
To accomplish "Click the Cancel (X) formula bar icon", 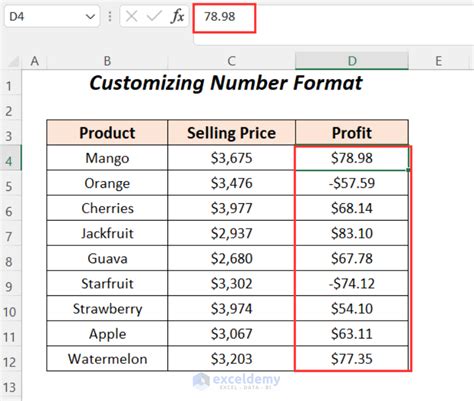I will 132,16.
